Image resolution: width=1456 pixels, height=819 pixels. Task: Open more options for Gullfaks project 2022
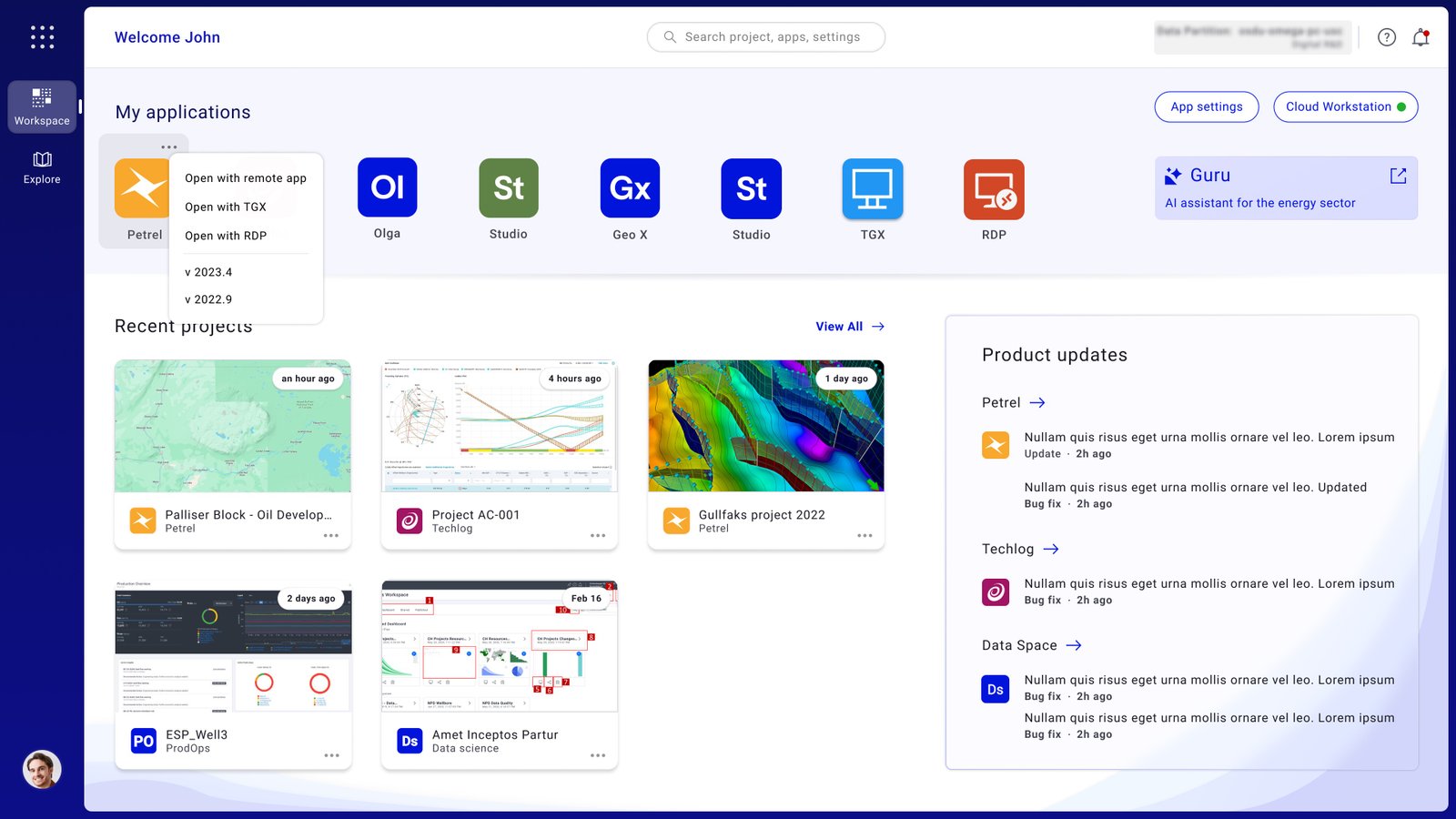[x=864, y=535]
